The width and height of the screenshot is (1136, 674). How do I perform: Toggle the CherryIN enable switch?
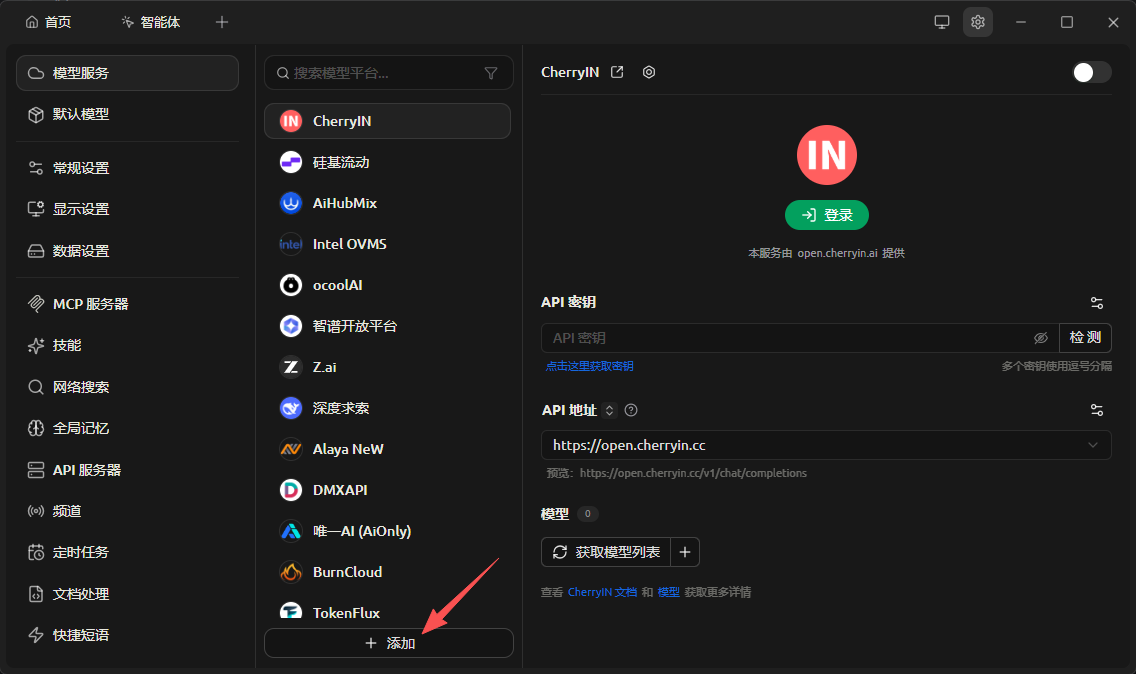(x=1092, y=72)
